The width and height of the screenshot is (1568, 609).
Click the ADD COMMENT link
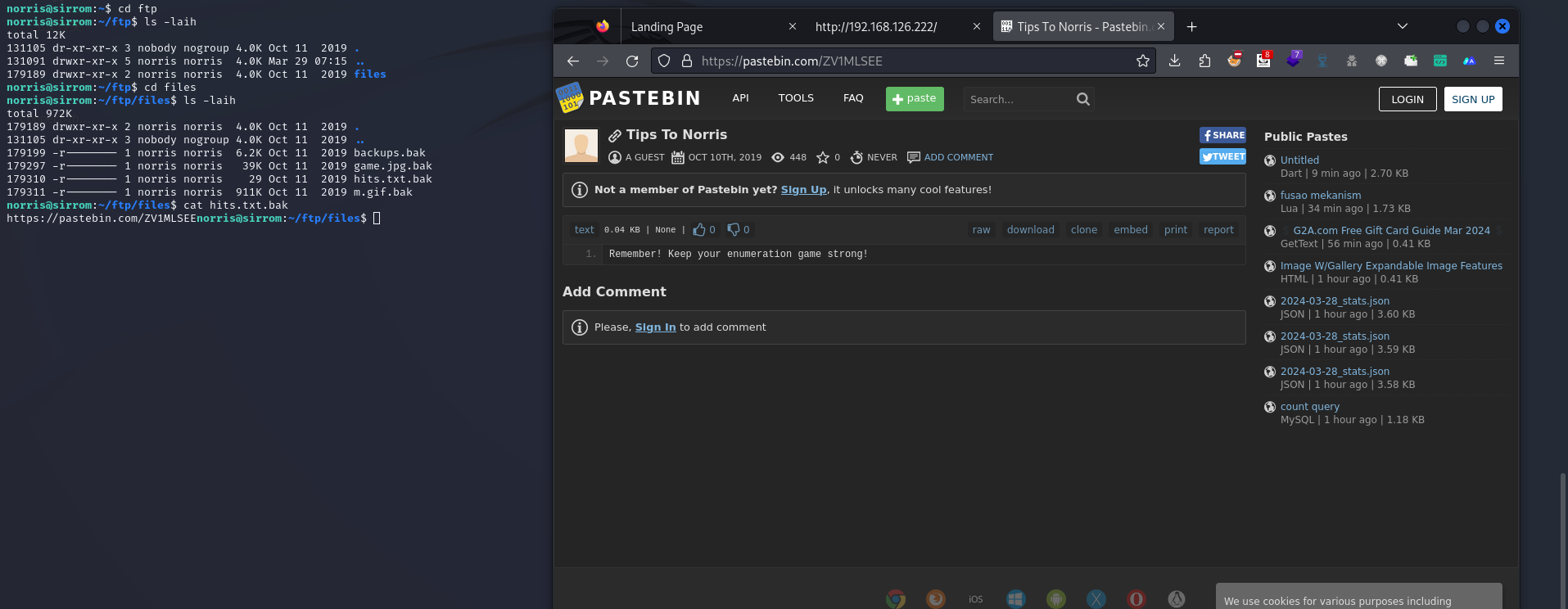click(x=958, y=157)
